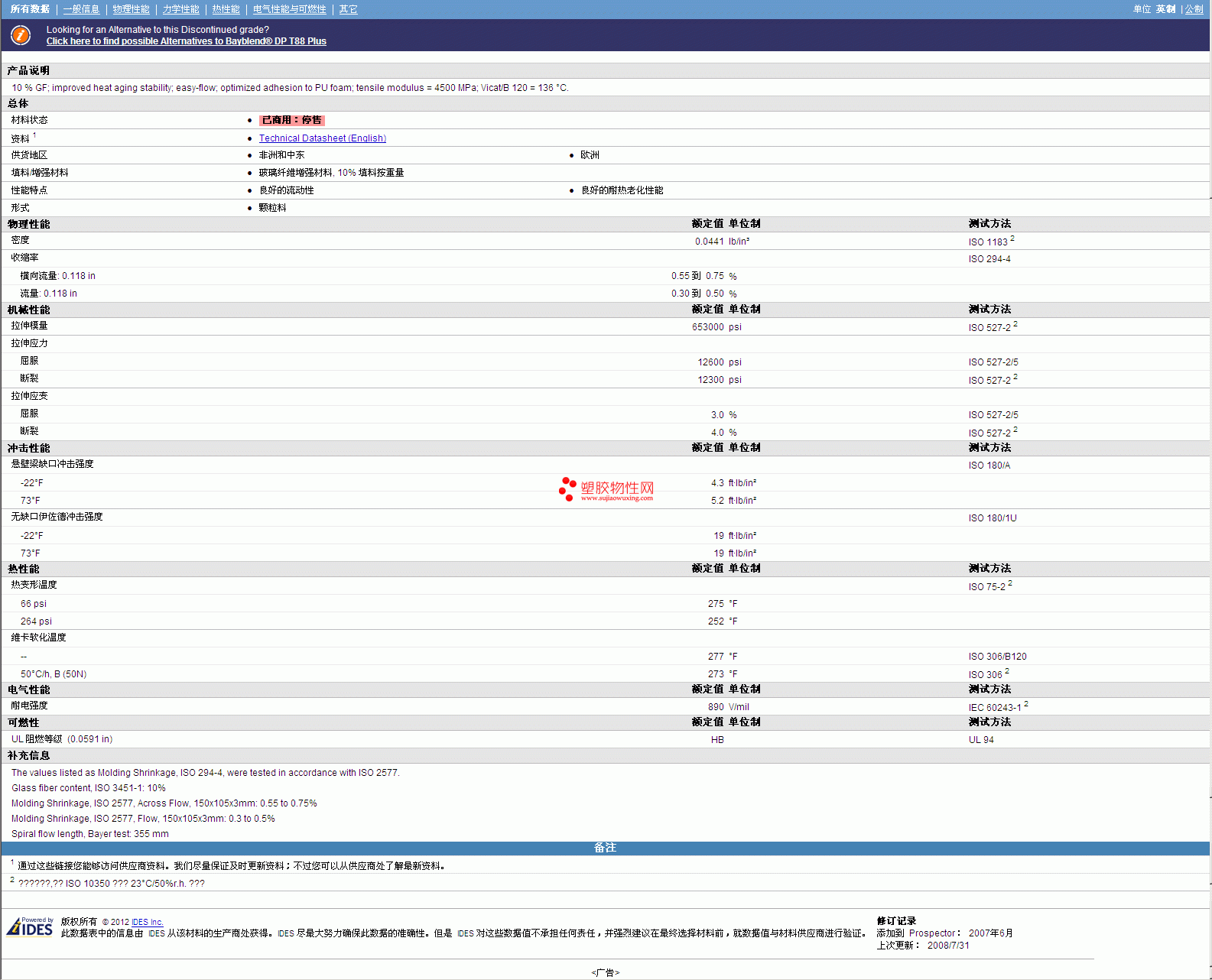Viewport: 1212px width, 980px height.
Task: Select the 其它 tab
Action: pyautogui.click(x=348, y=9)
